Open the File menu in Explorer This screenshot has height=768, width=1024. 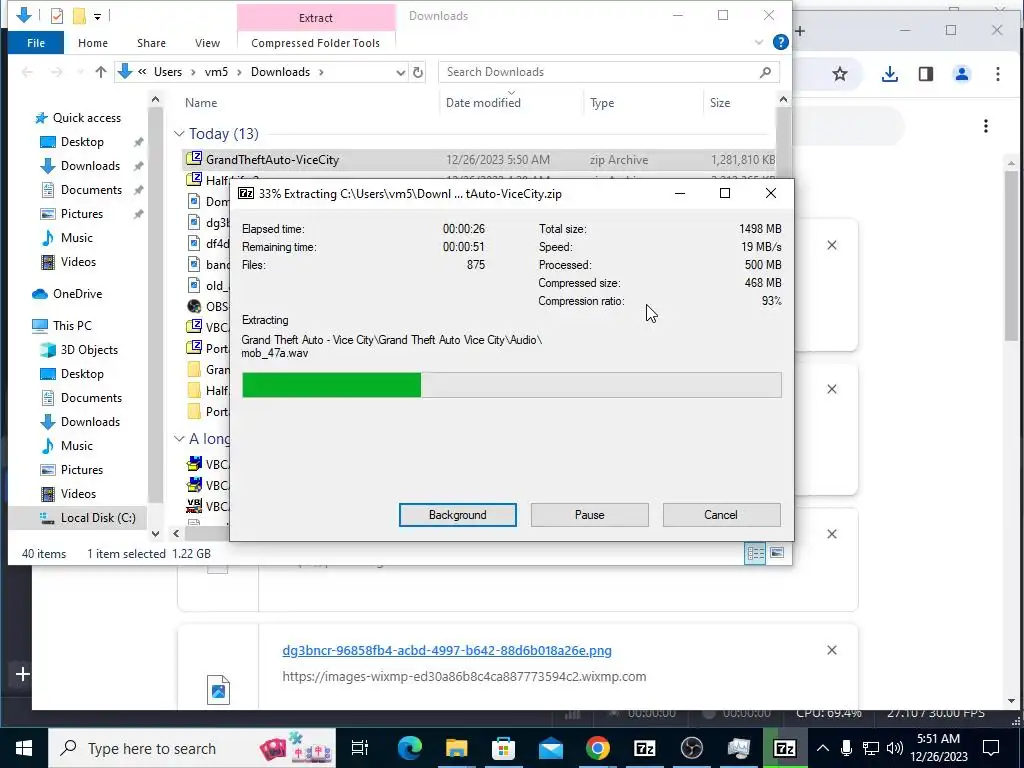click(36, 43)
